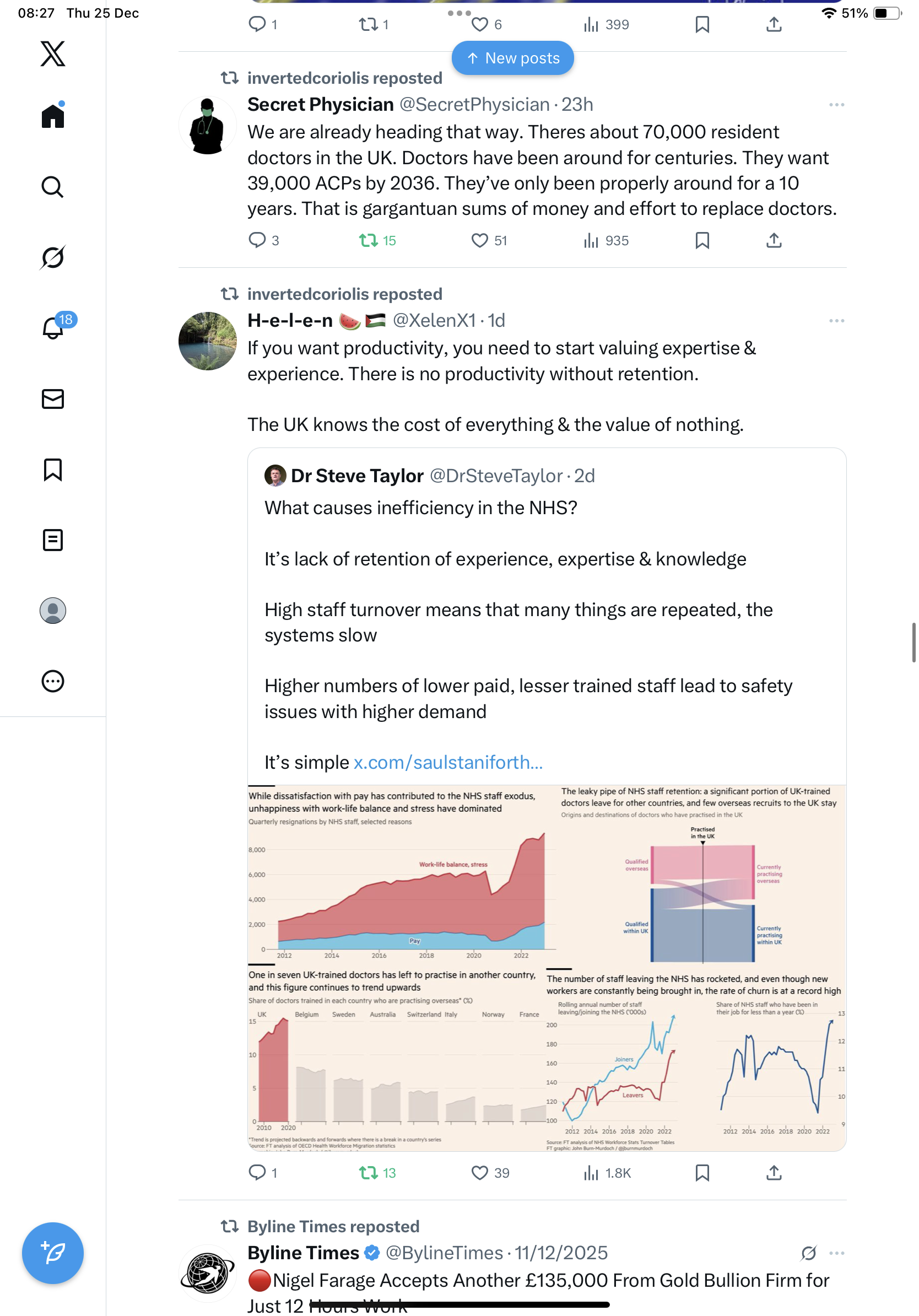Bookmark the H-e-l-e-n post
The image size is (919, 1316).
pos(702,1173)
